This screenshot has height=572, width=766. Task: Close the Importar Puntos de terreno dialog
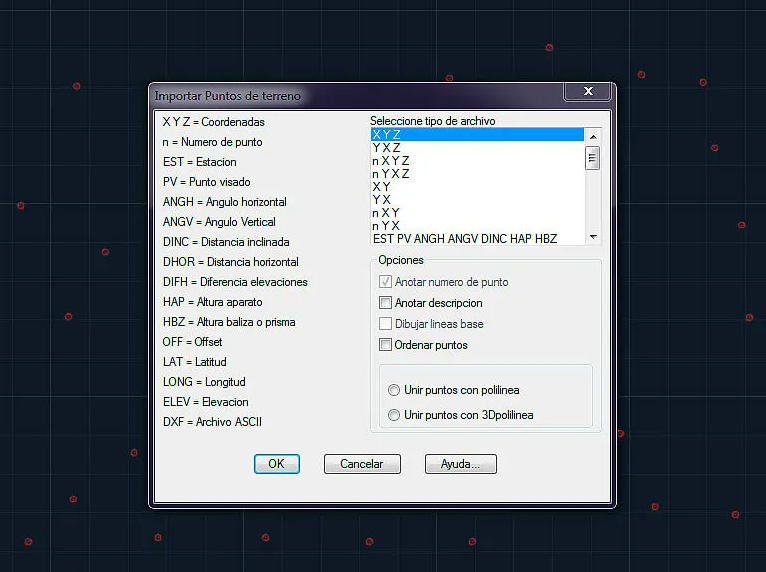point(588,91)
